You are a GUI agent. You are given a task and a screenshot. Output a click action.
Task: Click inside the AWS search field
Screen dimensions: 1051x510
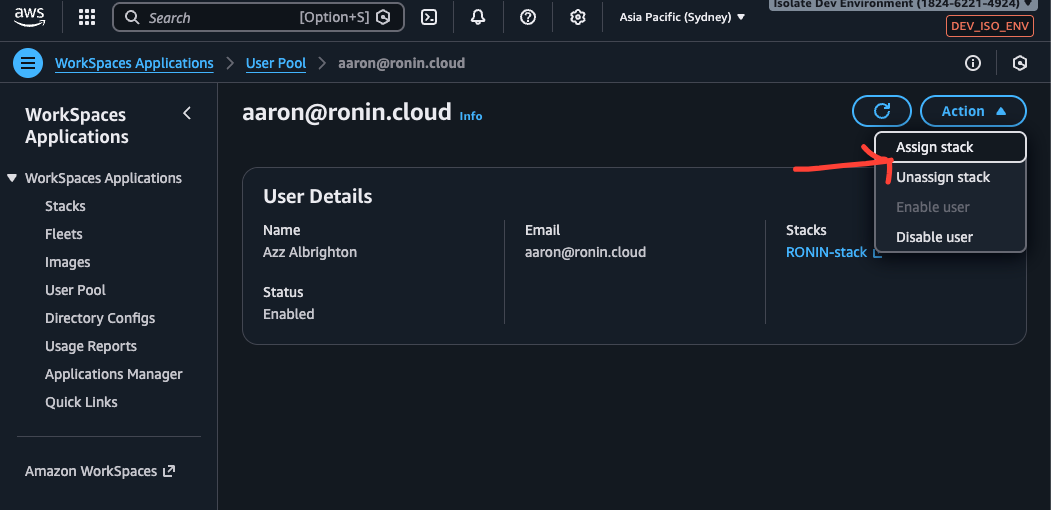tap(258, 17)
